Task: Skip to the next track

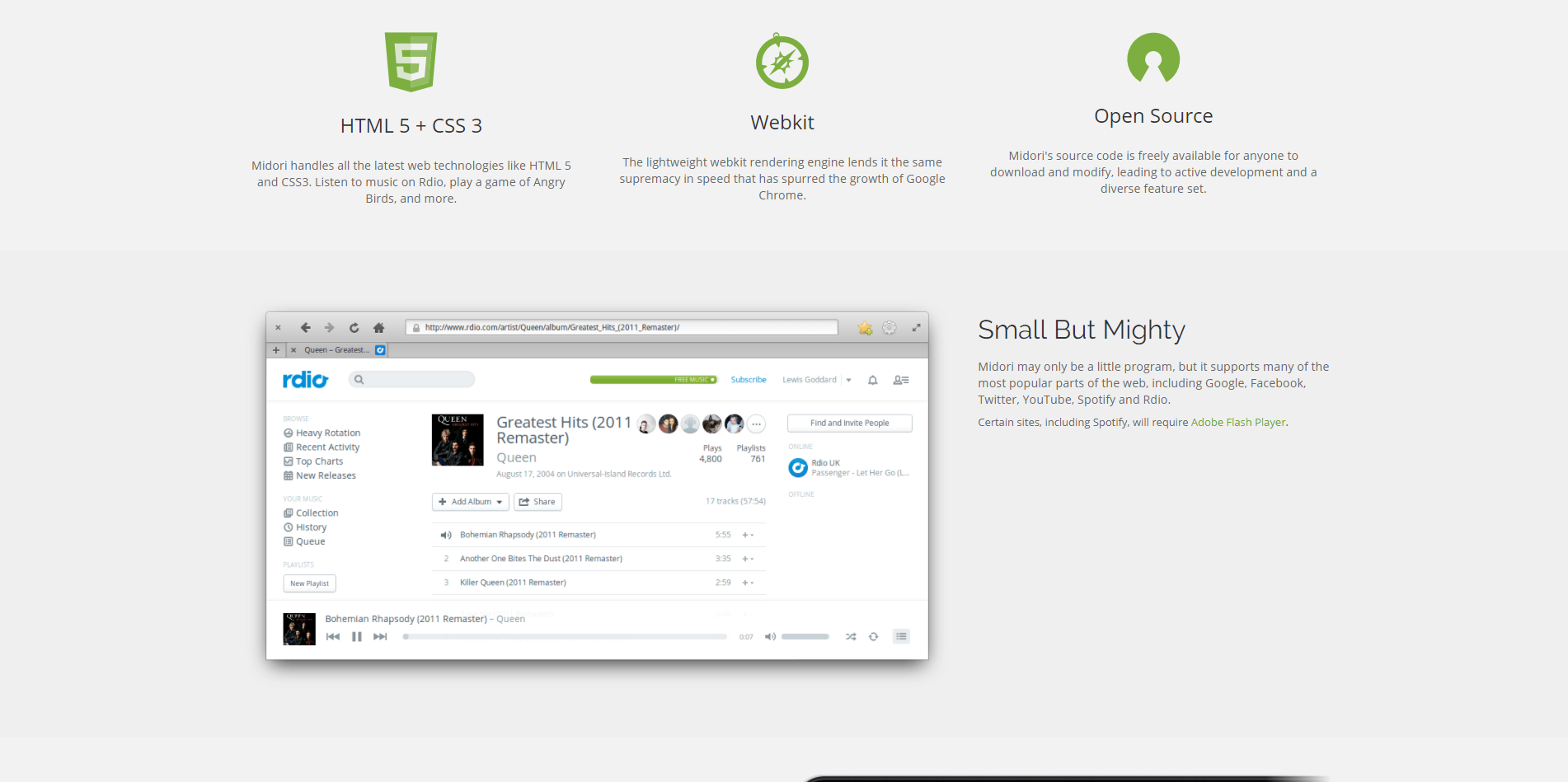Action: (x=380, y=636)
